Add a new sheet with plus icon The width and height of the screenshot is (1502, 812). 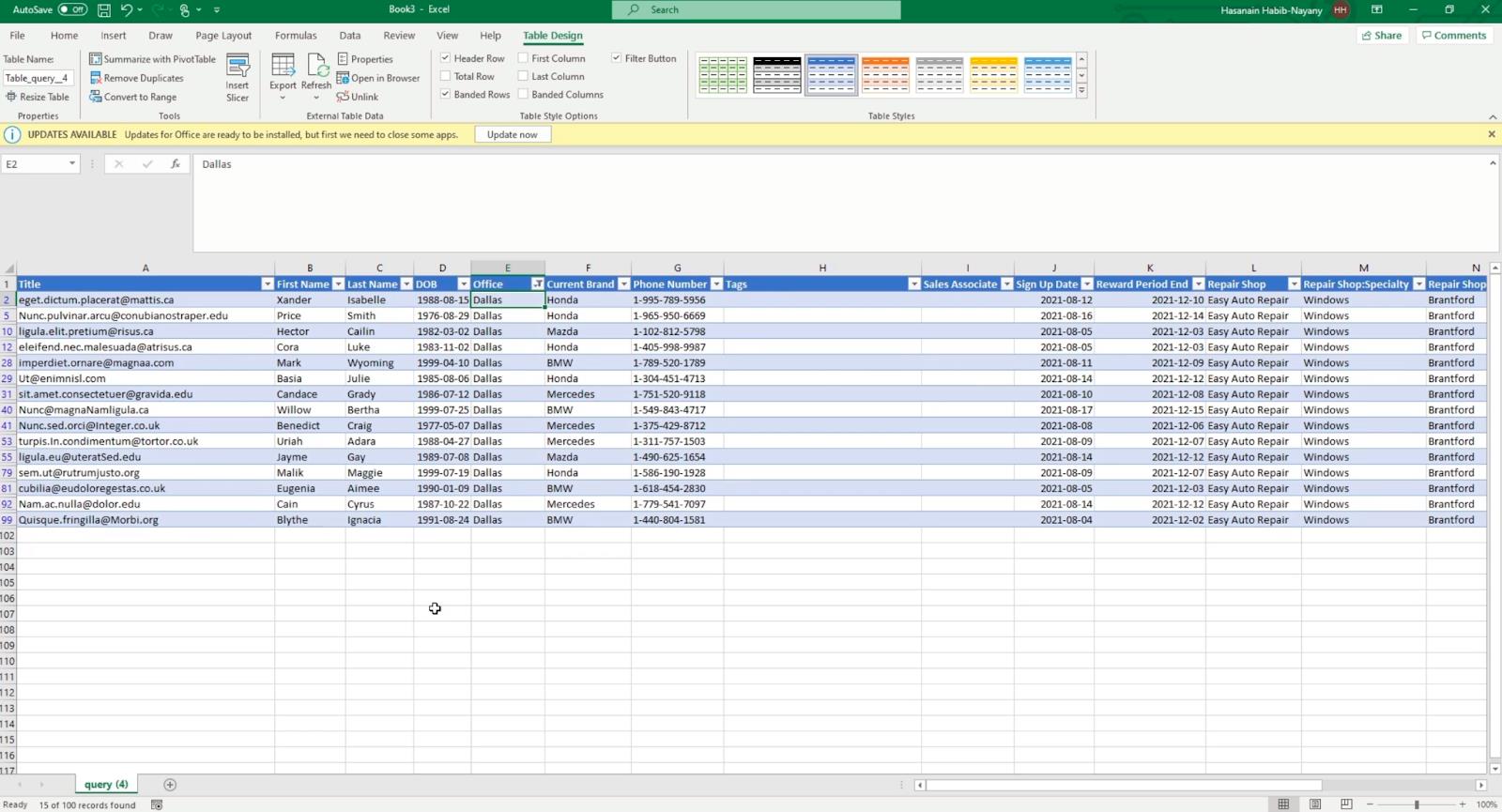pos(170,785)
